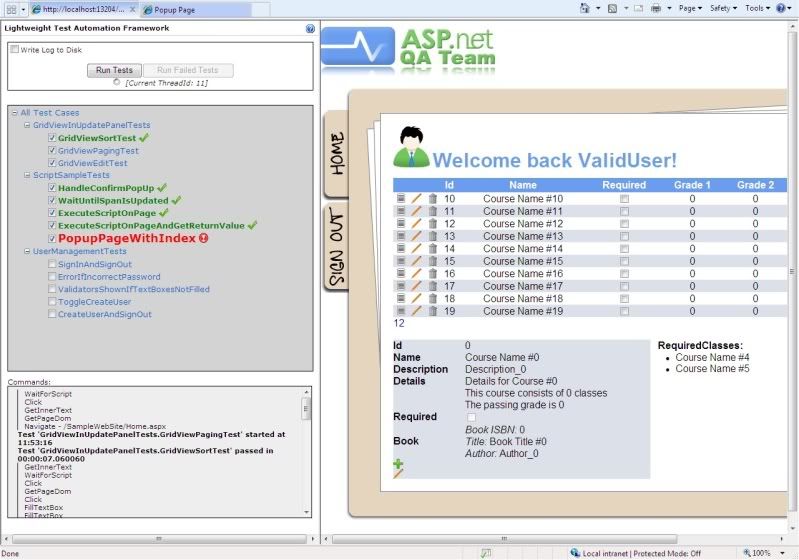The image size is (799, 560).
Task: Click select icon for course 16 row
Action: coord(401,273)
